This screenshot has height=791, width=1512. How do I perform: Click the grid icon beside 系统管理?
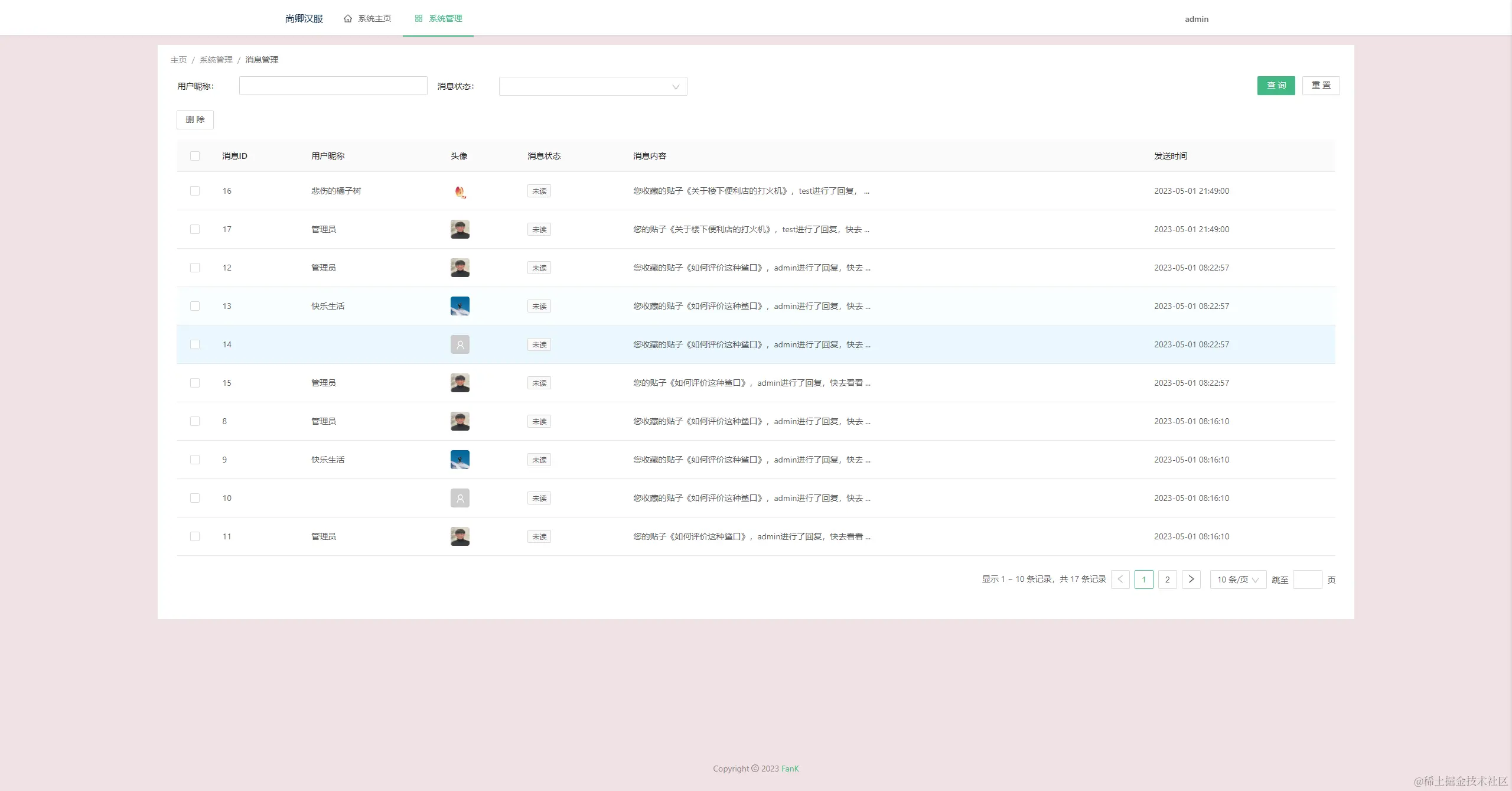coord(419,19)
